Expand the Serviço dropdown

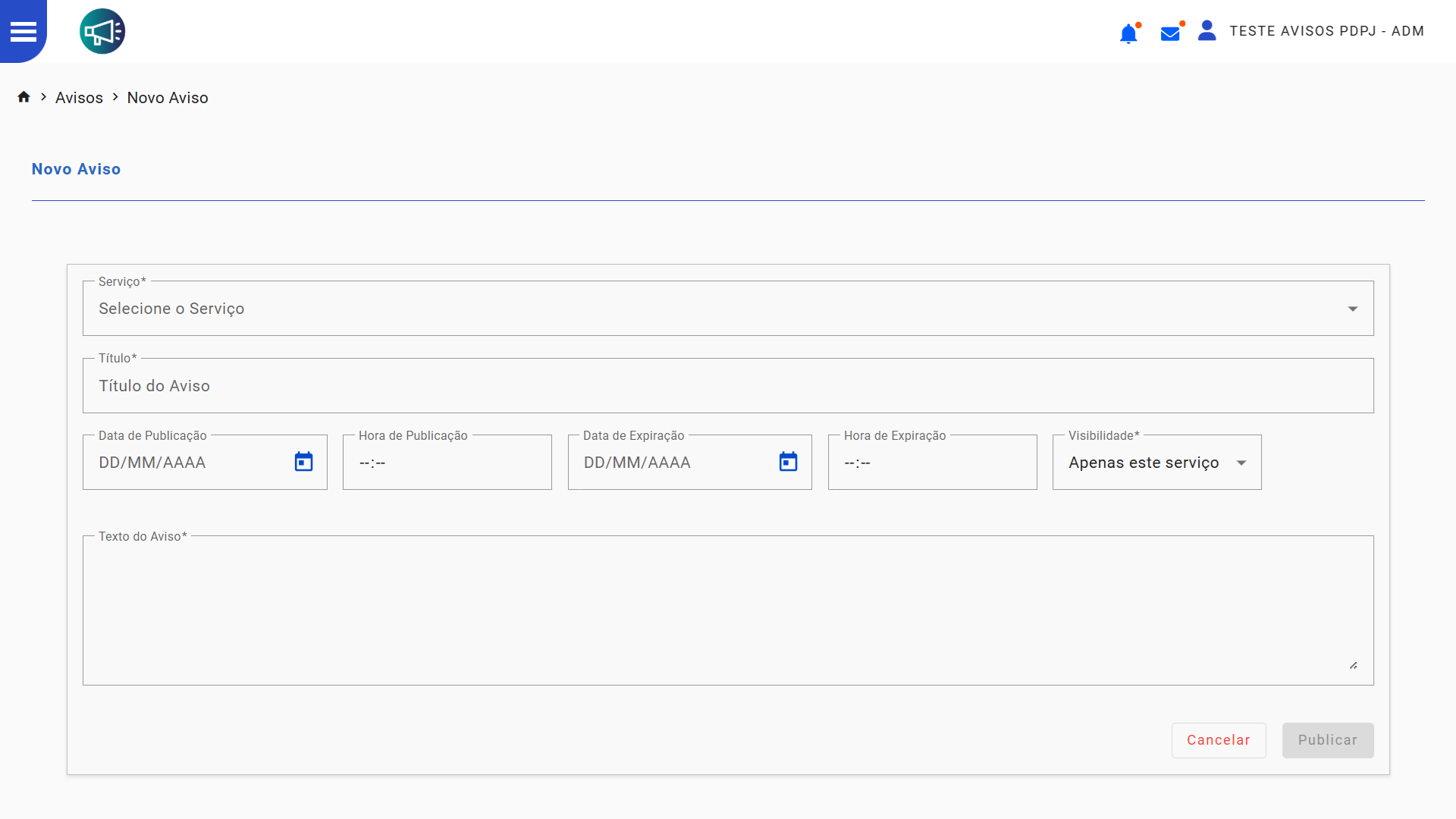(1352, 309)
